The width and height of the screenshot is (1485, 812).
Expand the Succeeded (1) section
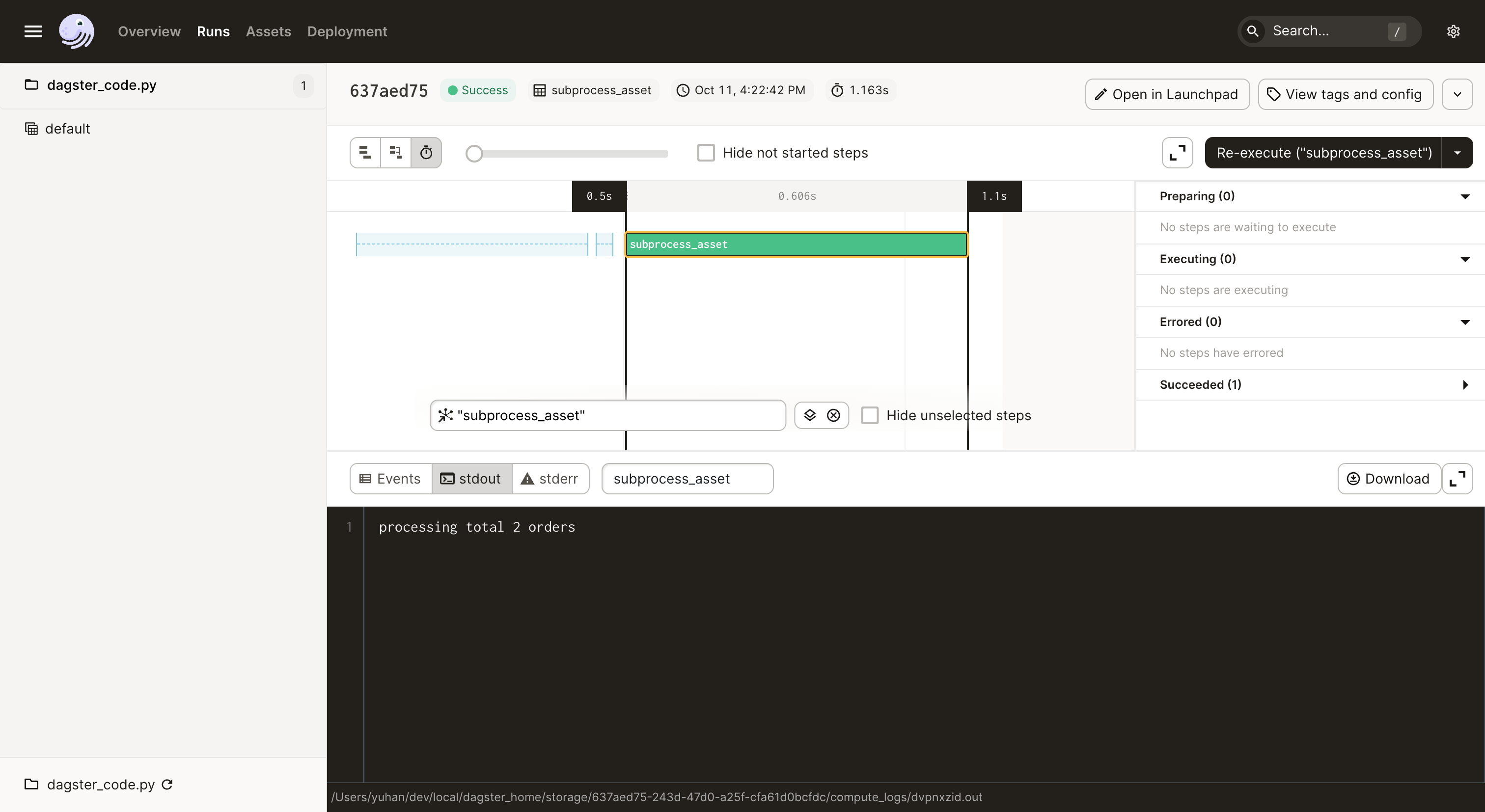[x=1465, y=384]
